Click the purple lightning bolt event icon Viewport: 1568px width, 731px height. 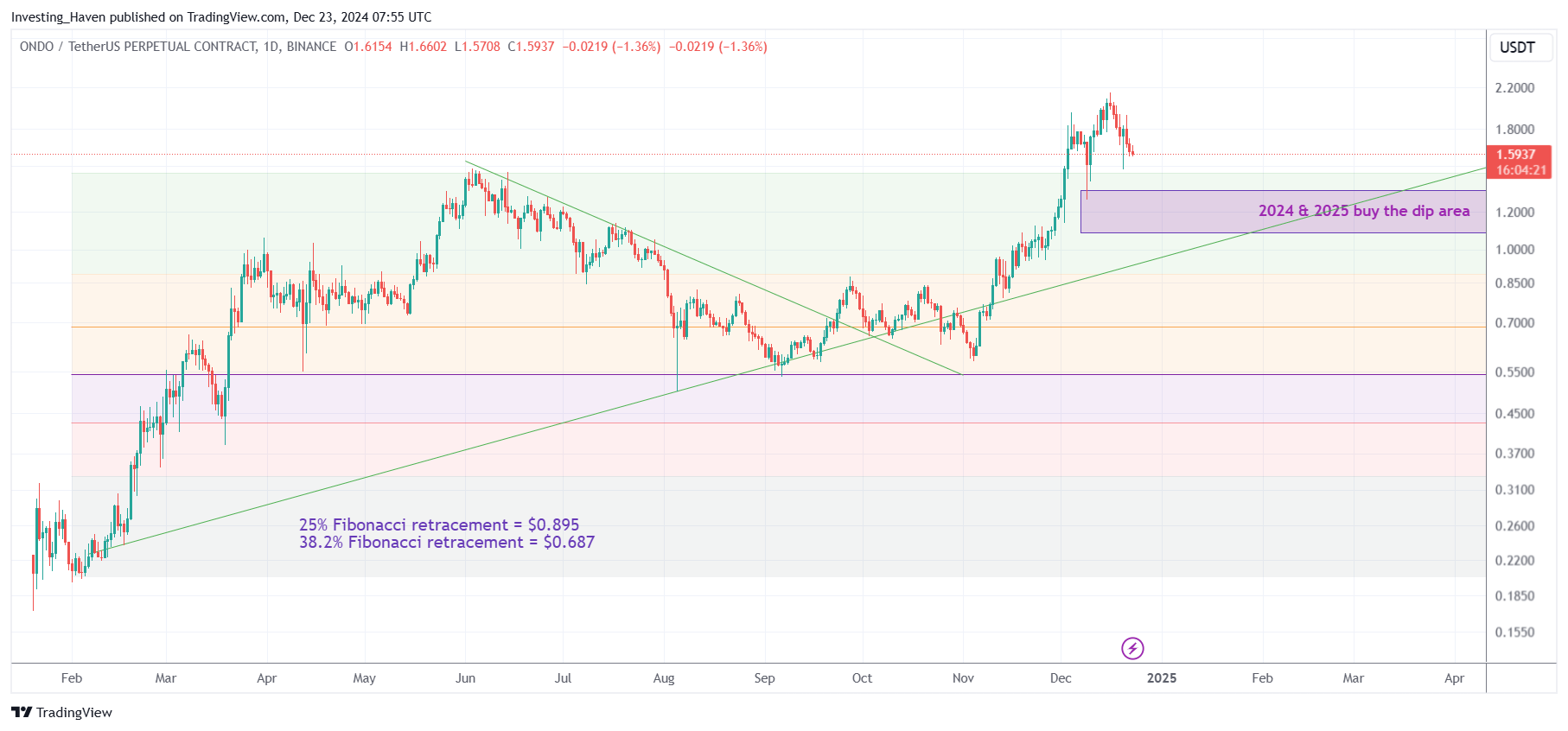click(1132, 648)
